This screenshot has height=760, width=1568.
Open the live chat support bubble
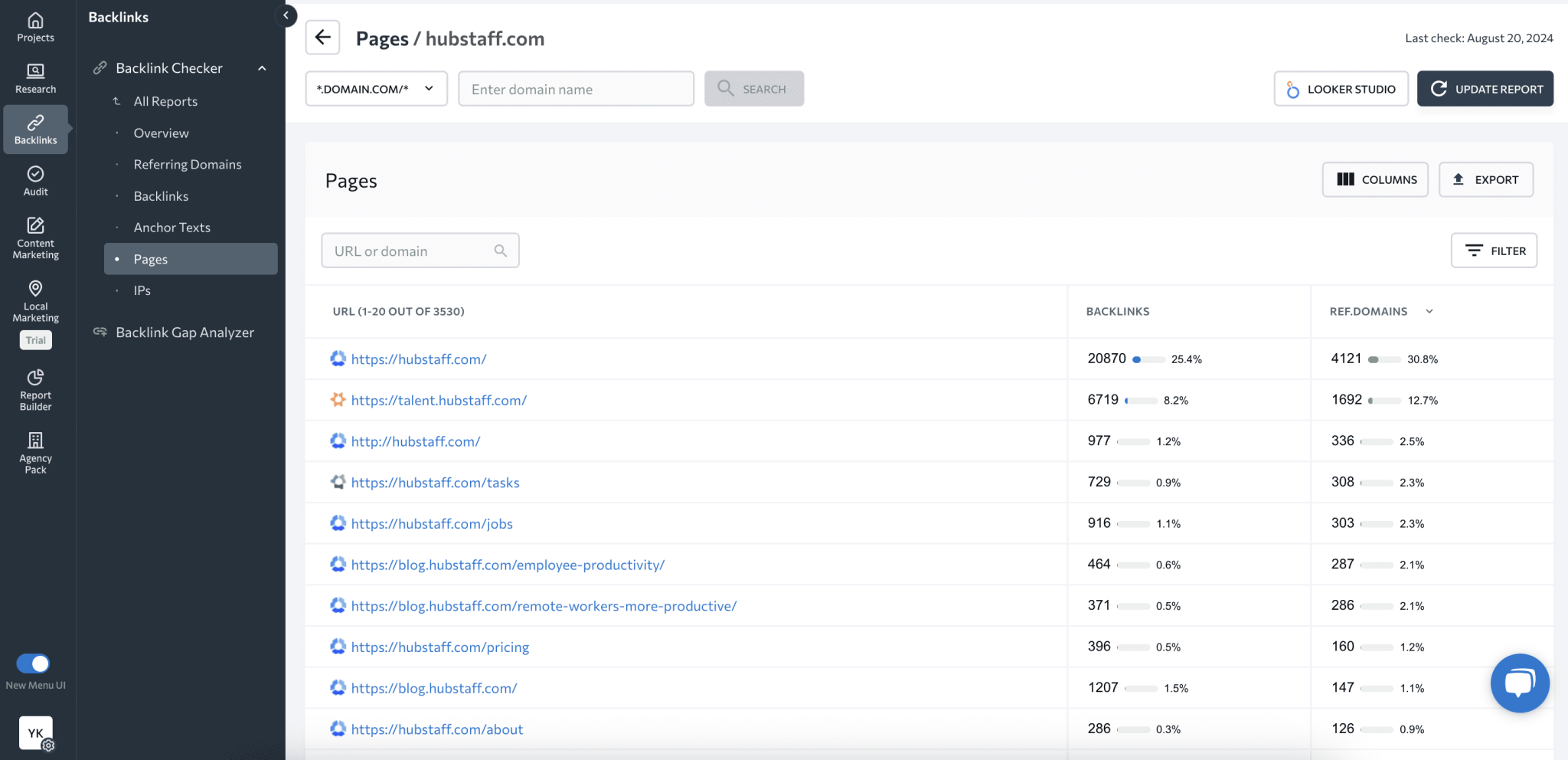pyautogui.click(x=1521, y=683)
